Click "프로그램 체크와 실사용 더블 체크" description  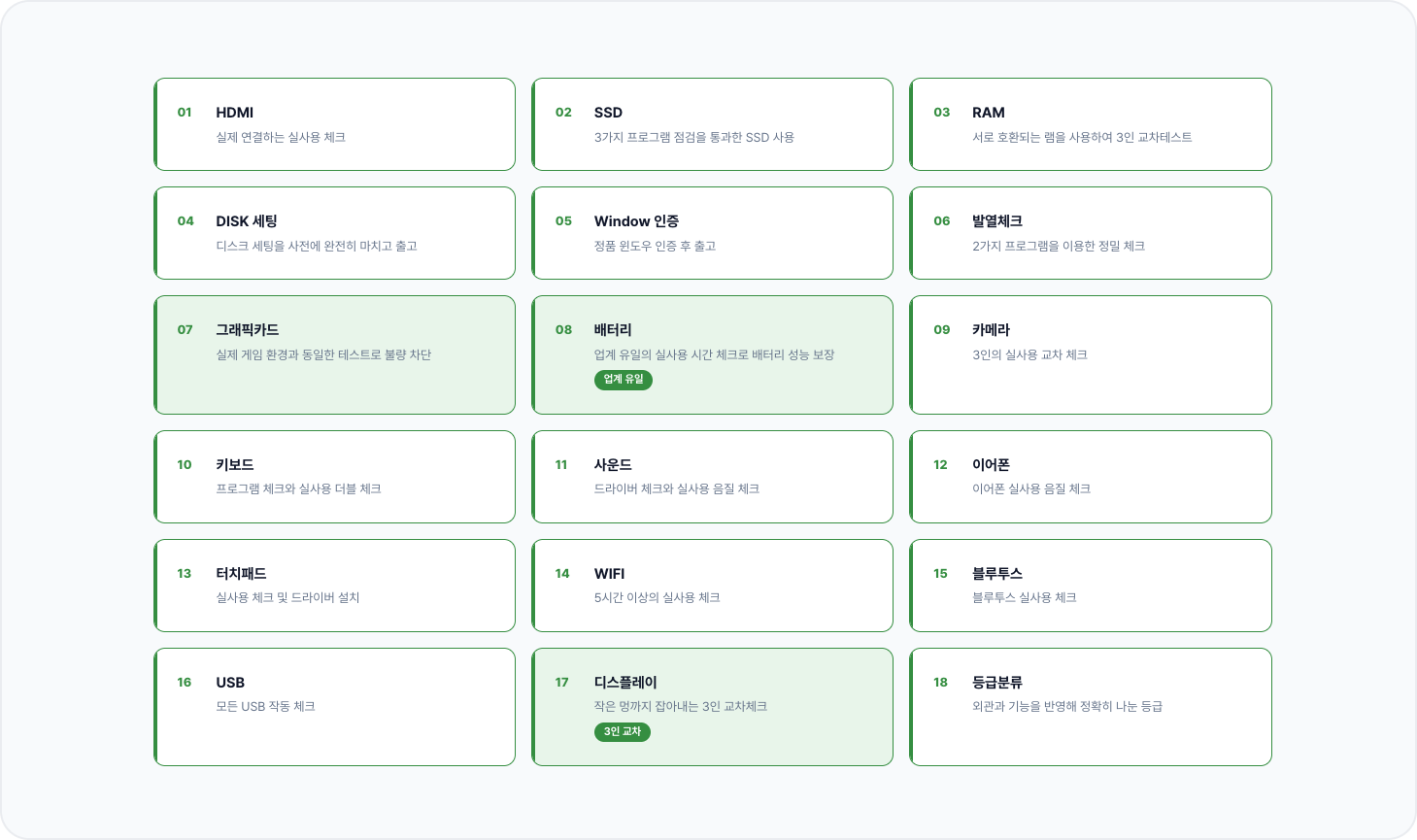coord(298,489)
